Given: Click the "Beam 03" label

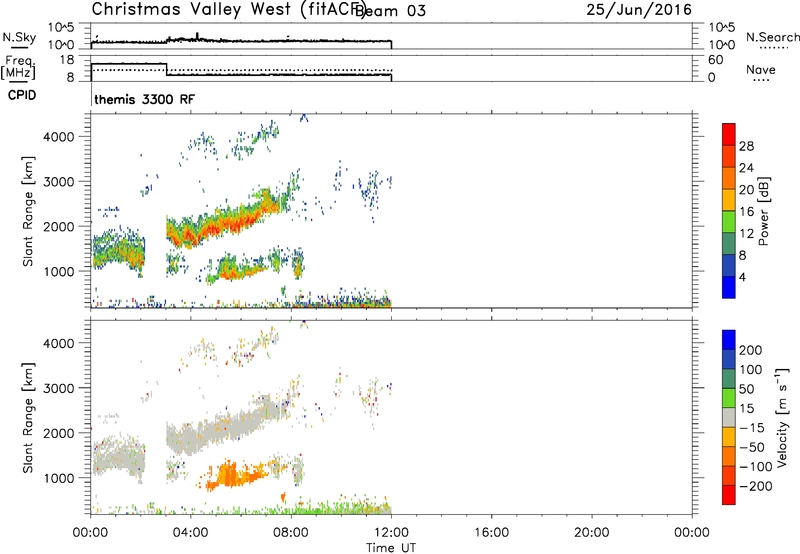Looking at the screenshot, I should [x=390, y=11].
